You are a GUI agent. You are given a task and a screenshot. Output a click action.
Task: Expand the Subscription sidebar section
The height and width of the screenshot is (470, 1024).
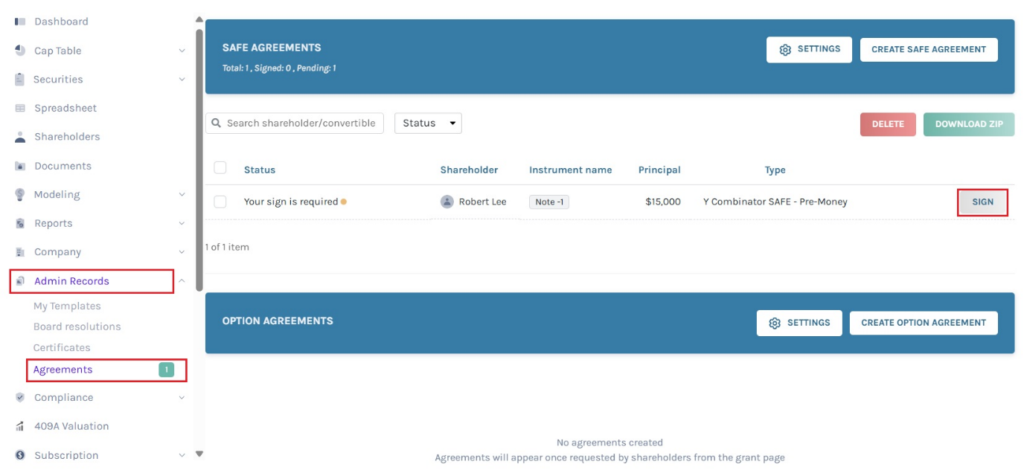[x=181, y=455]
